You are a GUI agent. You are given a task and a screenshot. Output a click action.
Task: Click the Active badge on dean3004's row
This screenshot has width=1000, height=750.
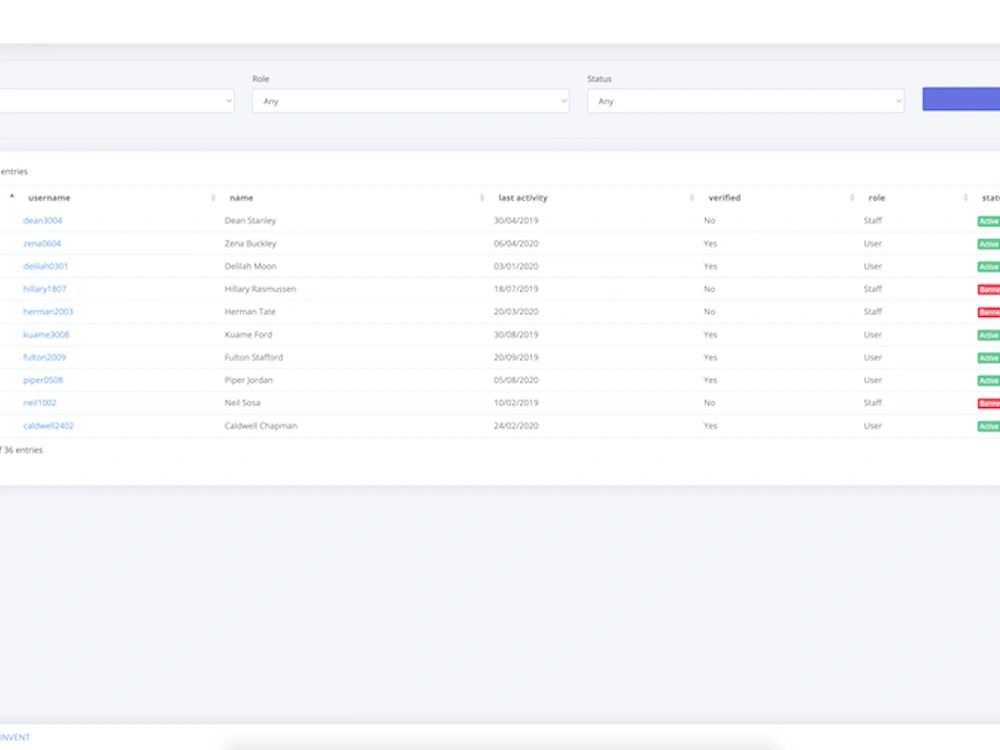pos(989,220)
